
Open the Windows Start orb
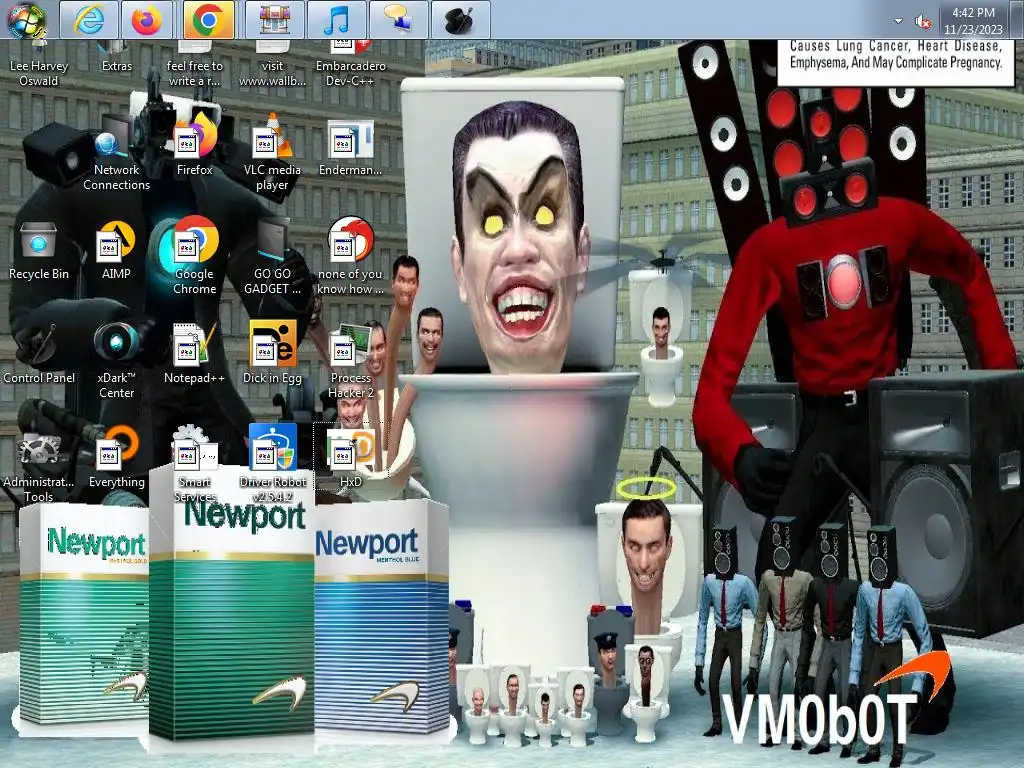point(27,19)
